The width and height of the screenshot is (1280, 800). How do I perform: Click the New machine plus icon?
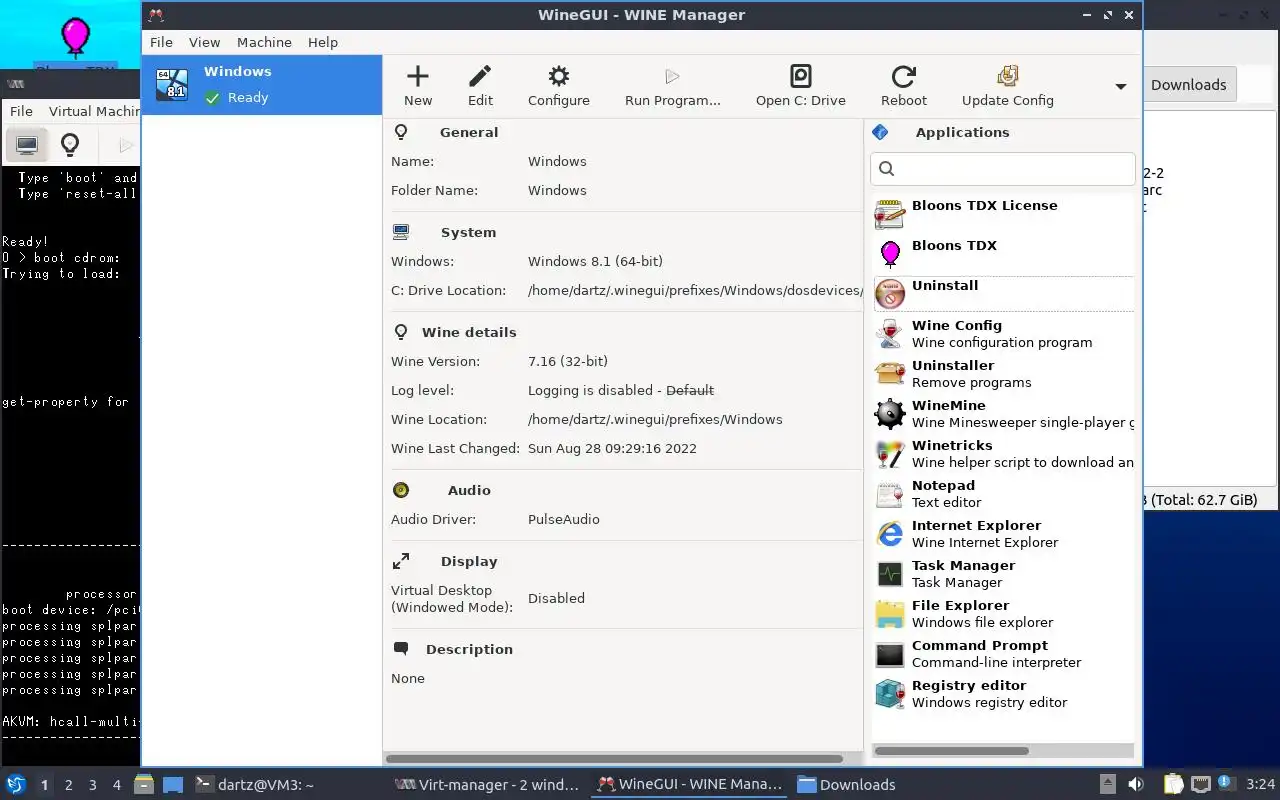[x=418, y=76]
